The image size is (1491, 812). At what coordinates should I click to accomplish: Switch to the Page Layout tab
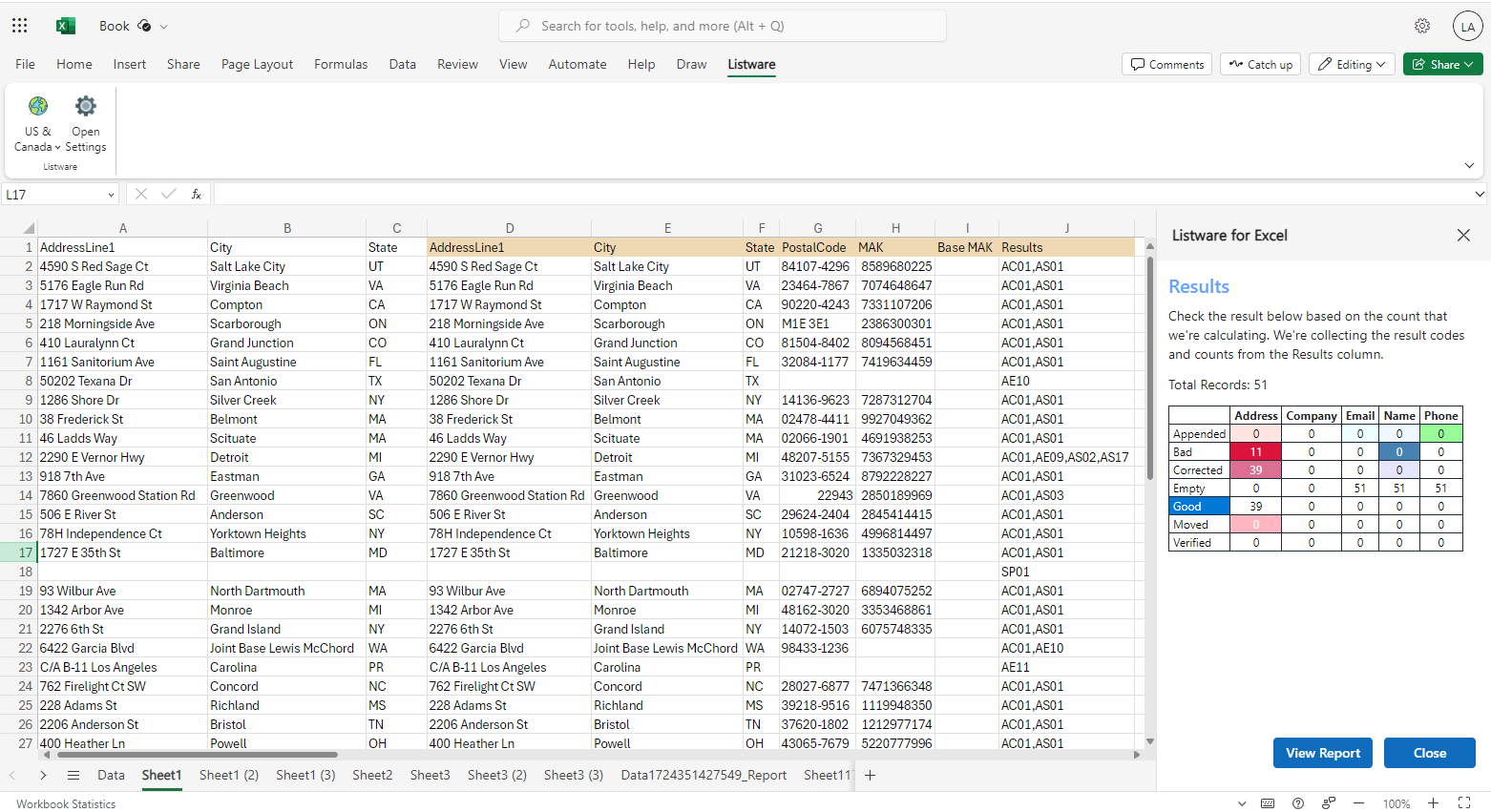[257, 64]
